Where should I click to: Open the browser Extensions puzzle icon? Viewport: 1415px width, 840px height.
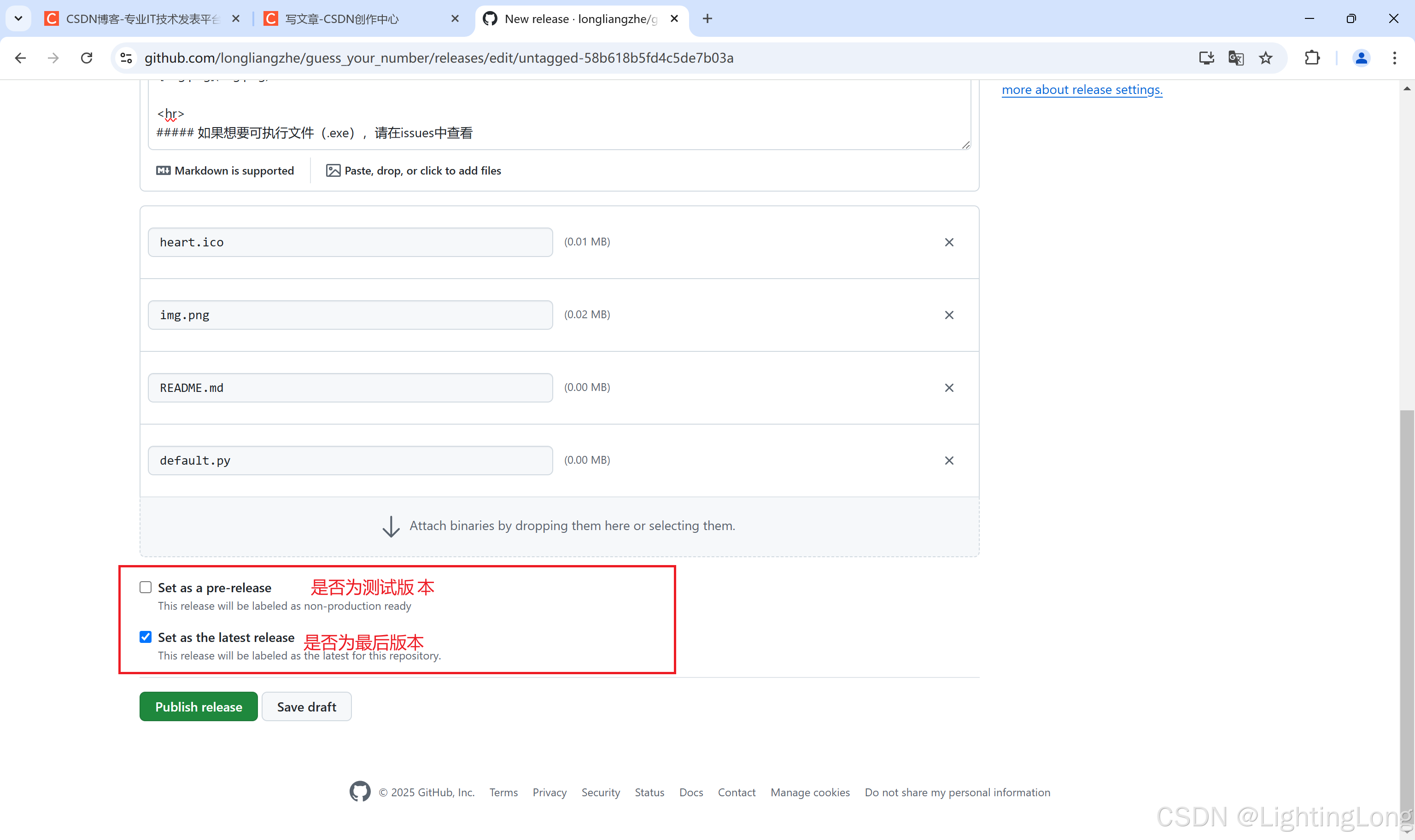pos(1311,58)
